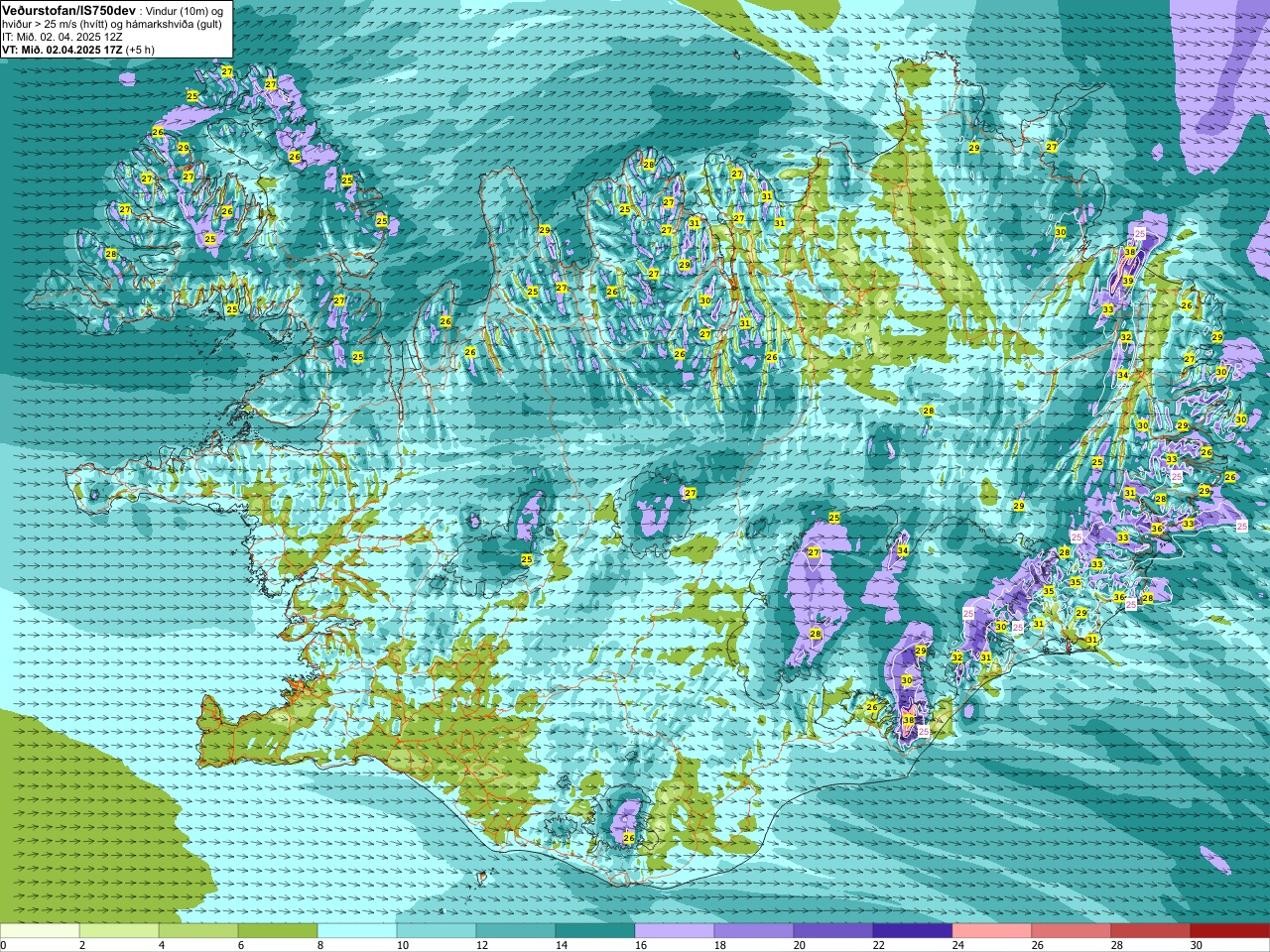Click the '6' tick label on the color scale
The height and width of the screenshot is (952, 1270).
pos(241,945)
